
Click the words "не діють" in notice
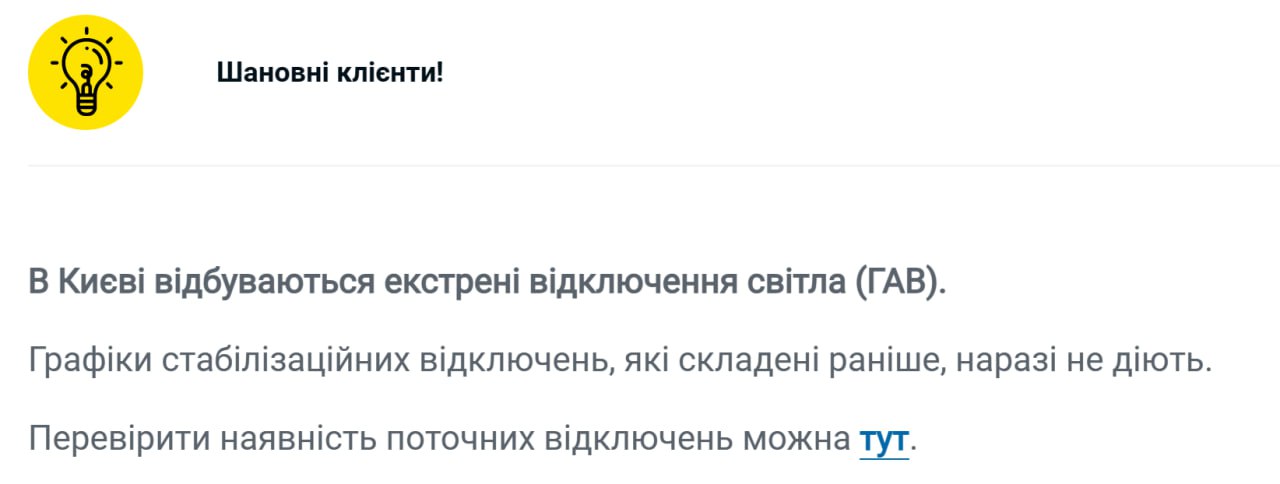tap(1142, 360)
